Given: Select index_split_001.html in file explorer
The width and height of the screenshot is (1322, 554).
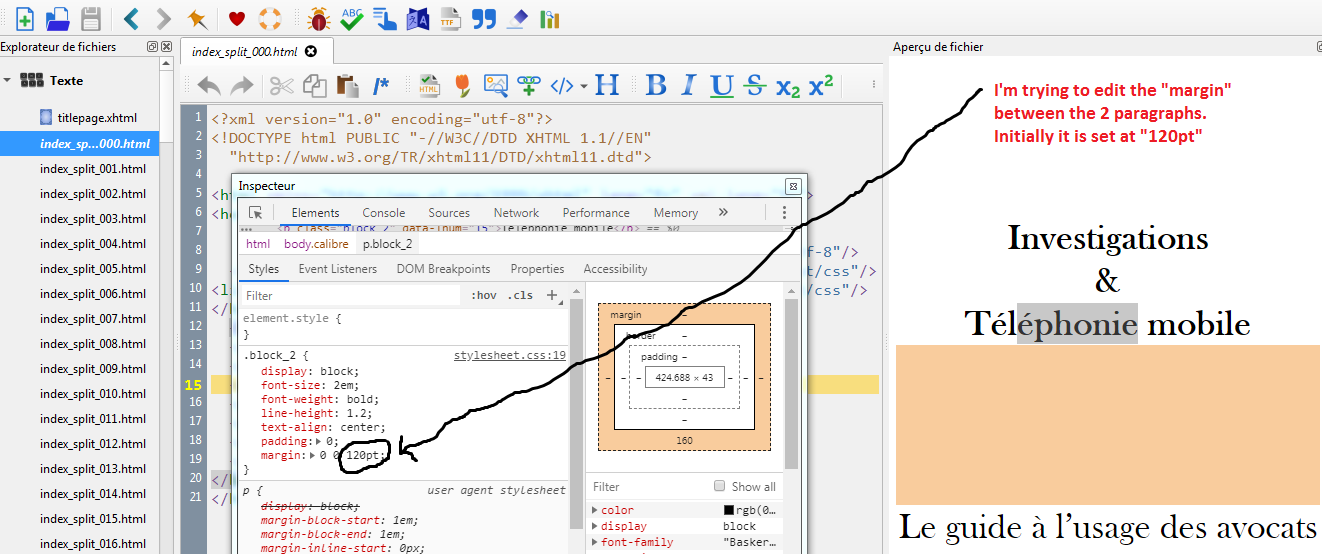Looking at the screenshot, I should 93,169.
